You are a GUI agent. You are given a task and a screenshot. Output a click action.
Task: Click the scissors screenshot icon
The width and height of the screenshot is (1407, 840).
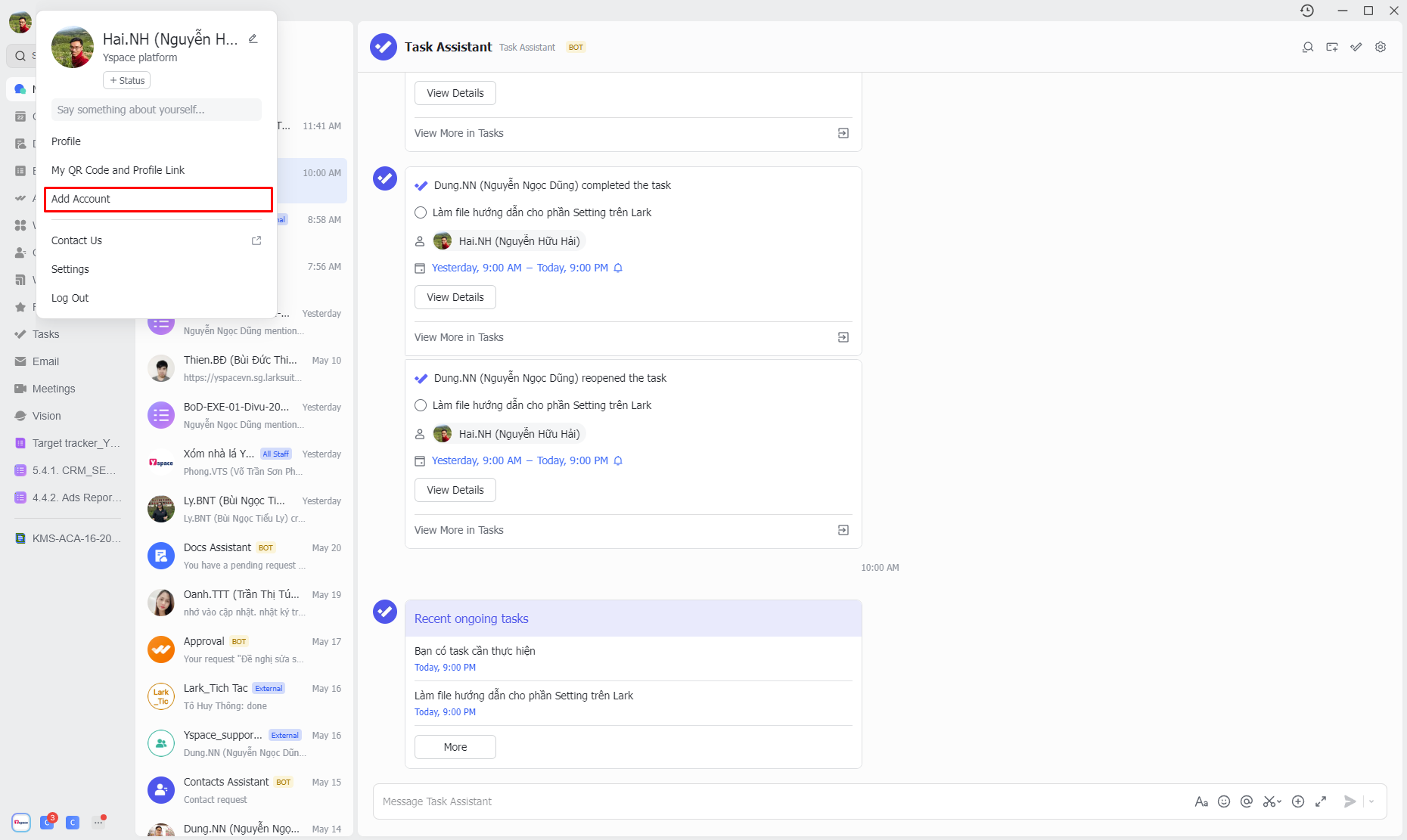coord(1271,801)
